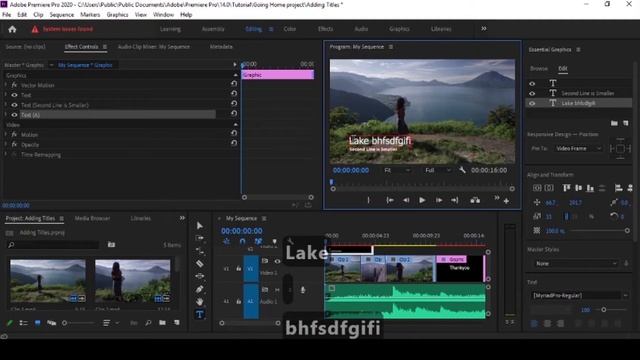
Task: Open the Graphics menu
Action: pyautogui.click(x=117, y=15)
